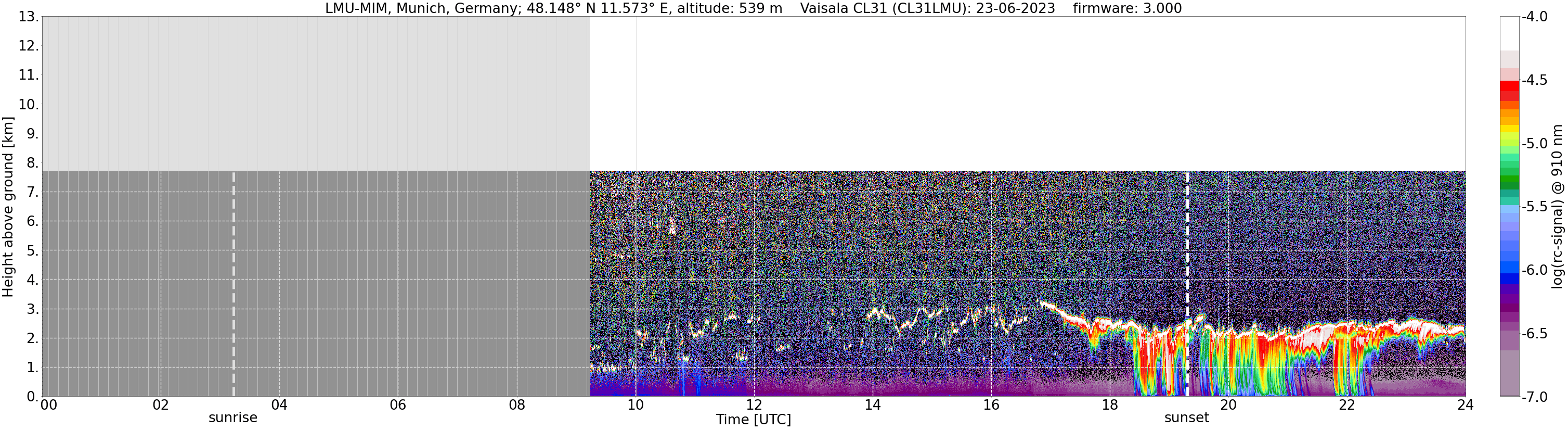The height and width of the screenshot is (430, 1568).
Task: Click the white top band of the colorbar
Action: point(1510,33)
